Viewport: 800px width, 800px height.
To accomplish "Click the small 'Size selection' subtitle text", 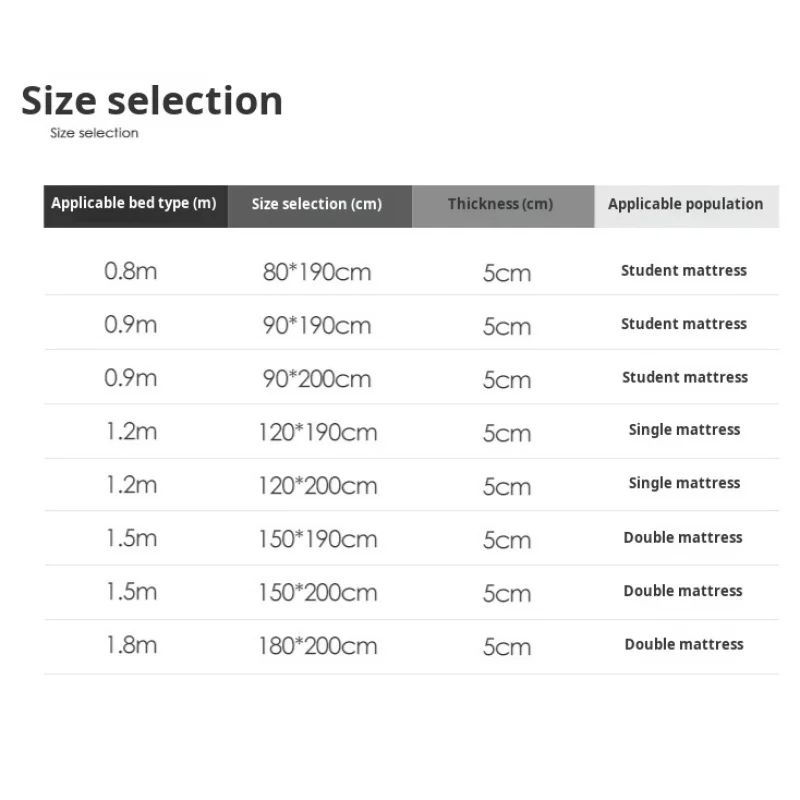I will (94, 133).
